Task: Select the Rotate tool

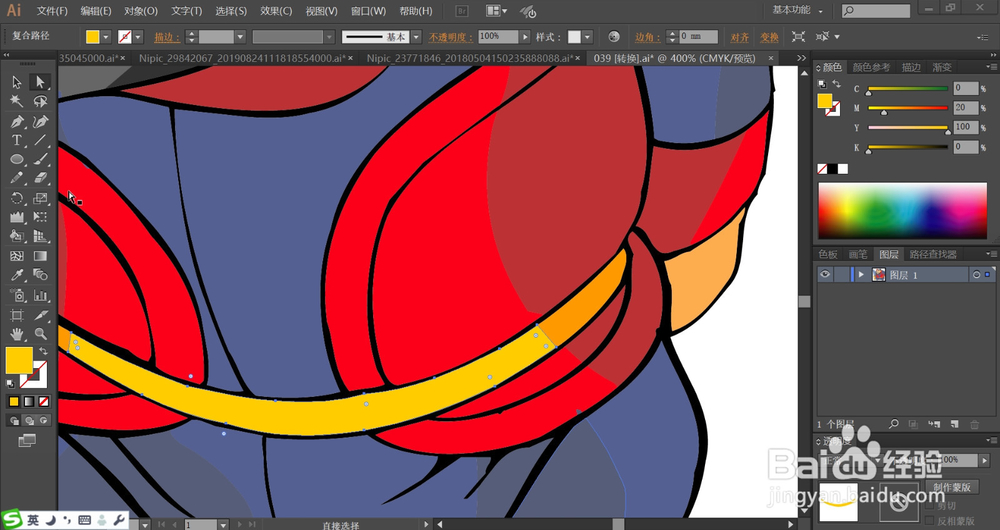Action: (x=17, y=198)
